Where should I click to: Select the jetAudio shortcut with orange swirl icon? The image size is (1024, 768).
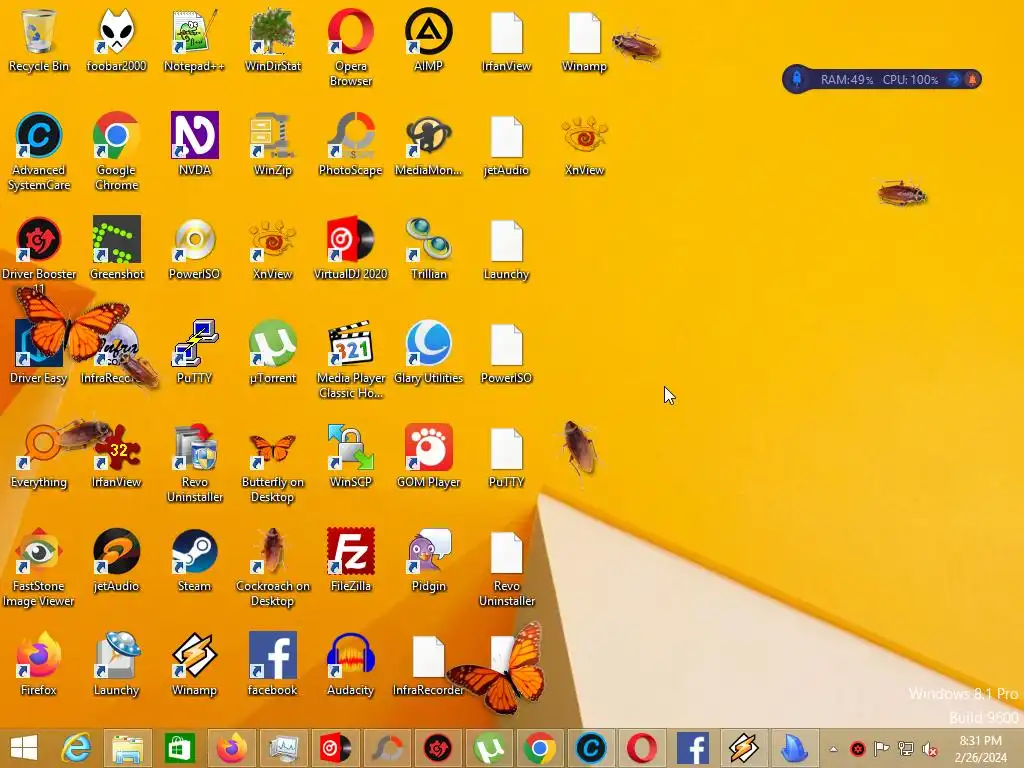point(116,560)
